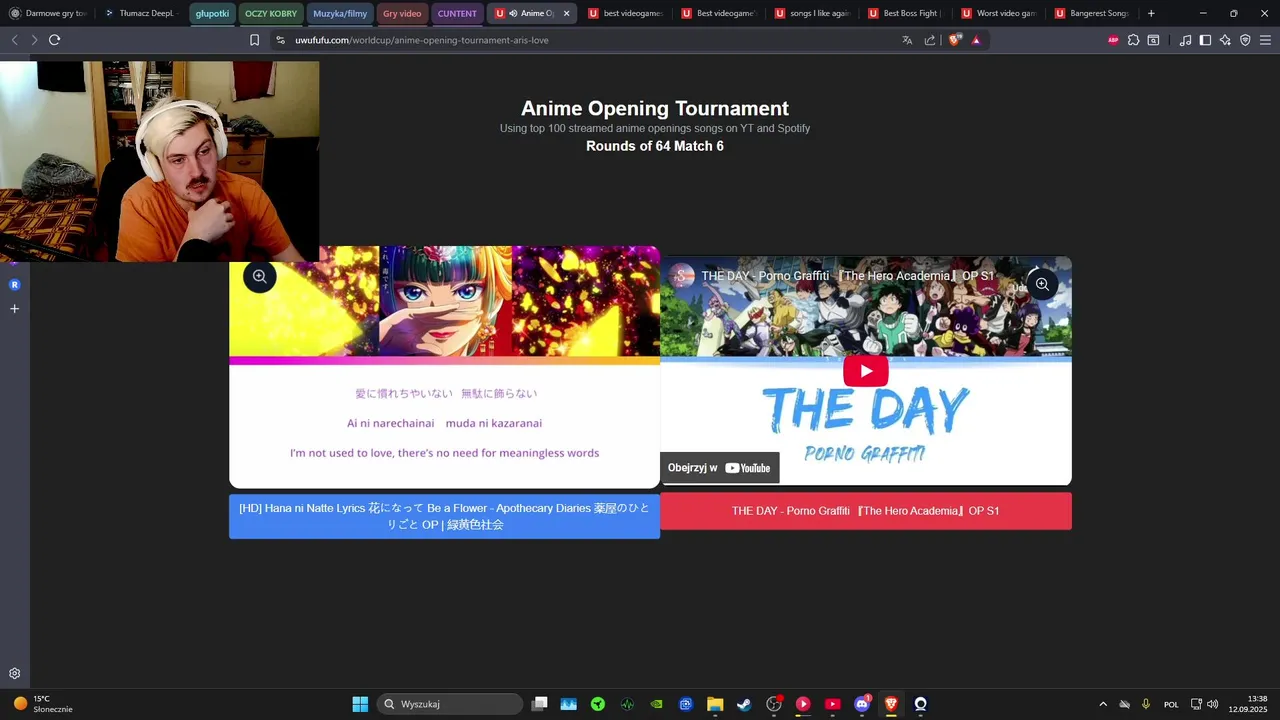Click the browser back arrow
The width and height of the screenshot is (1280, 720).
point(14,40)
